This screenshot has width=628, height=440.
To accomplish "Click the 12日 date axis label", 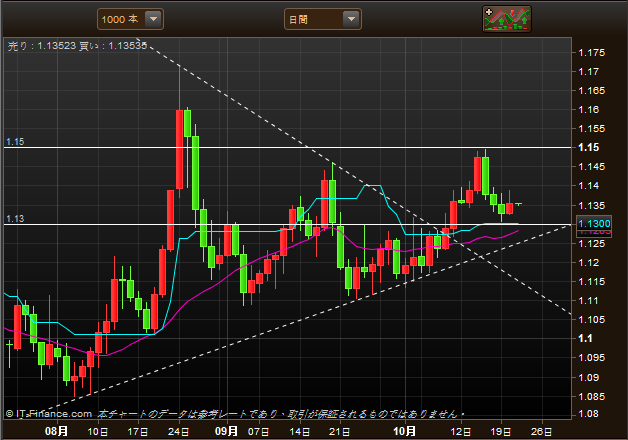I will point(461,432).
